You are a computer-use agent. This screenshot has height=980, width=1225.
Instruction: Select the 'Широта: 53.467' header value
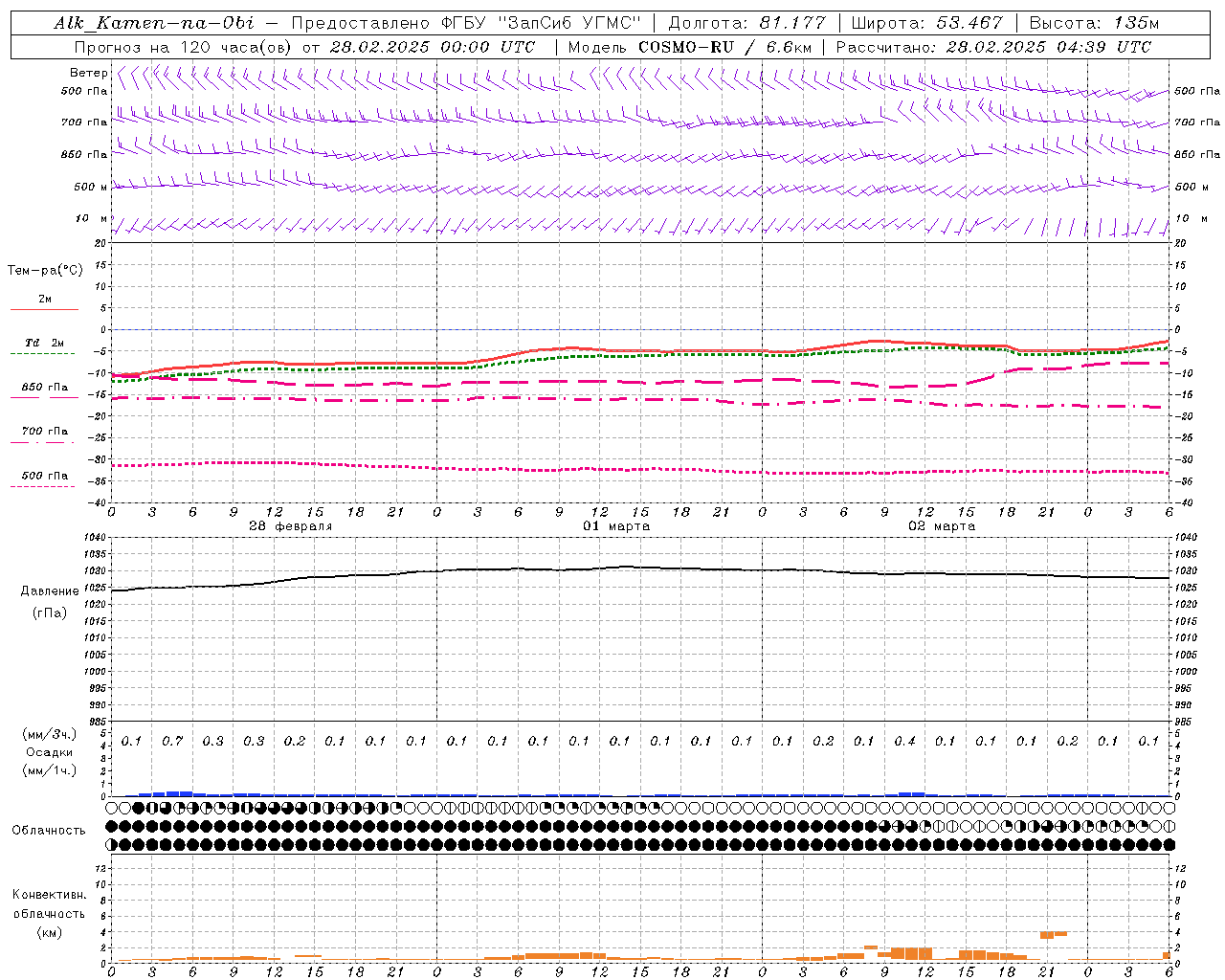(x=926, y=23)
